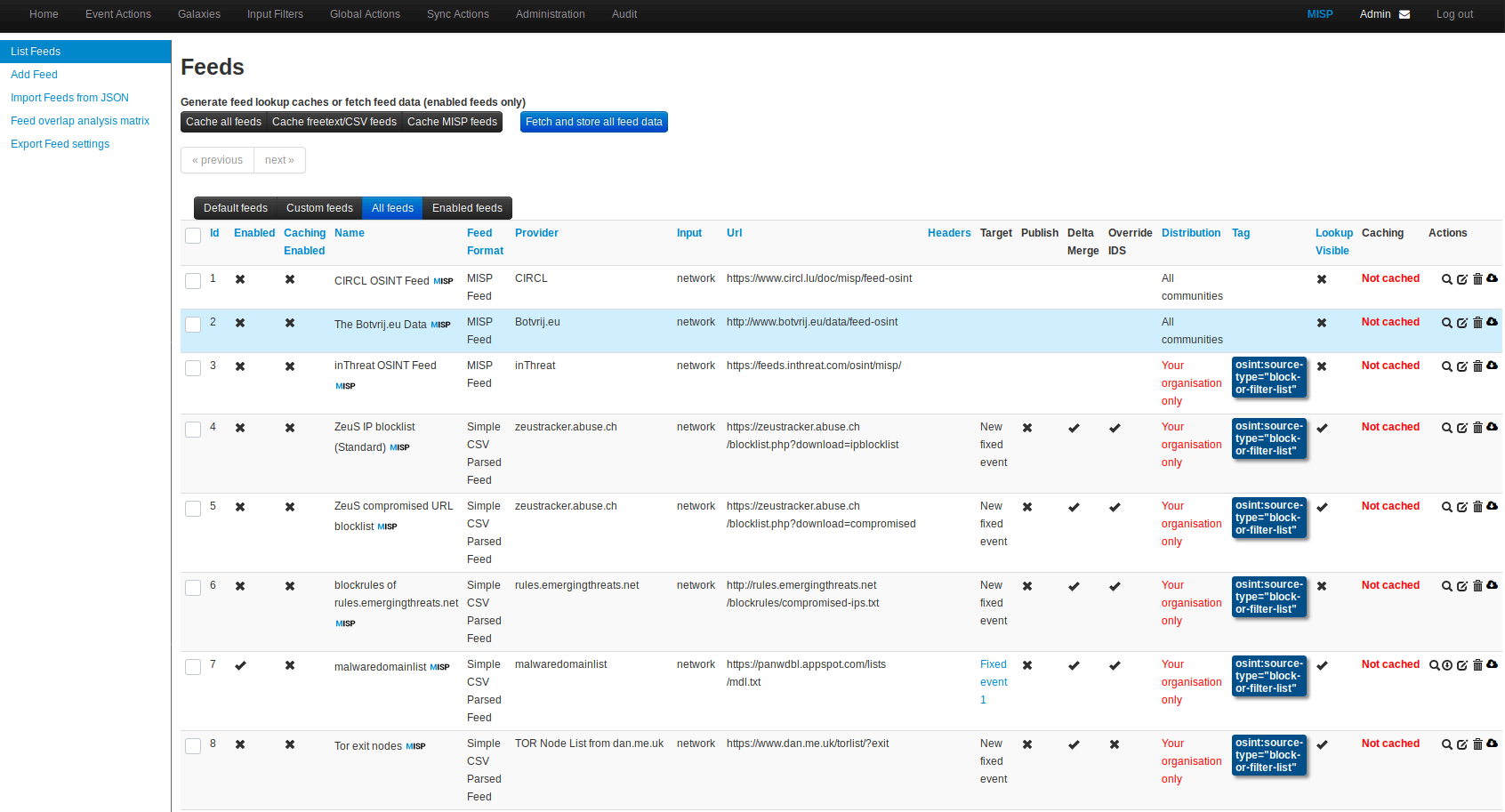Download CIRCL OSINT Feed metadata cloud icon
The width and height of the screenshot is (1505, 812).
coord(1493,278)
